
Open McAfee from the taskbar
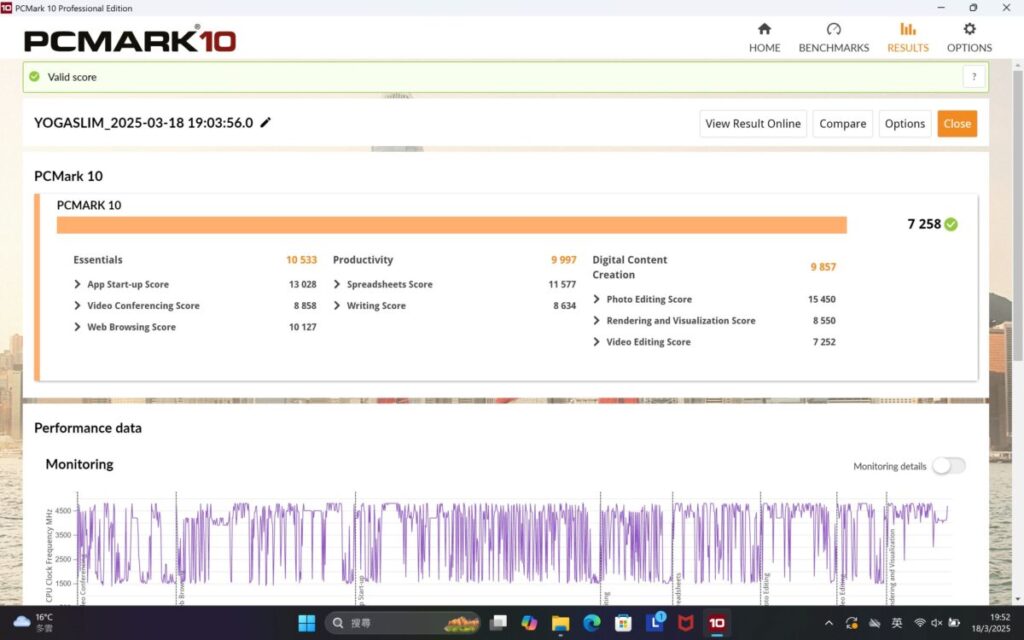pyautogui.click(x=686, y=623)
